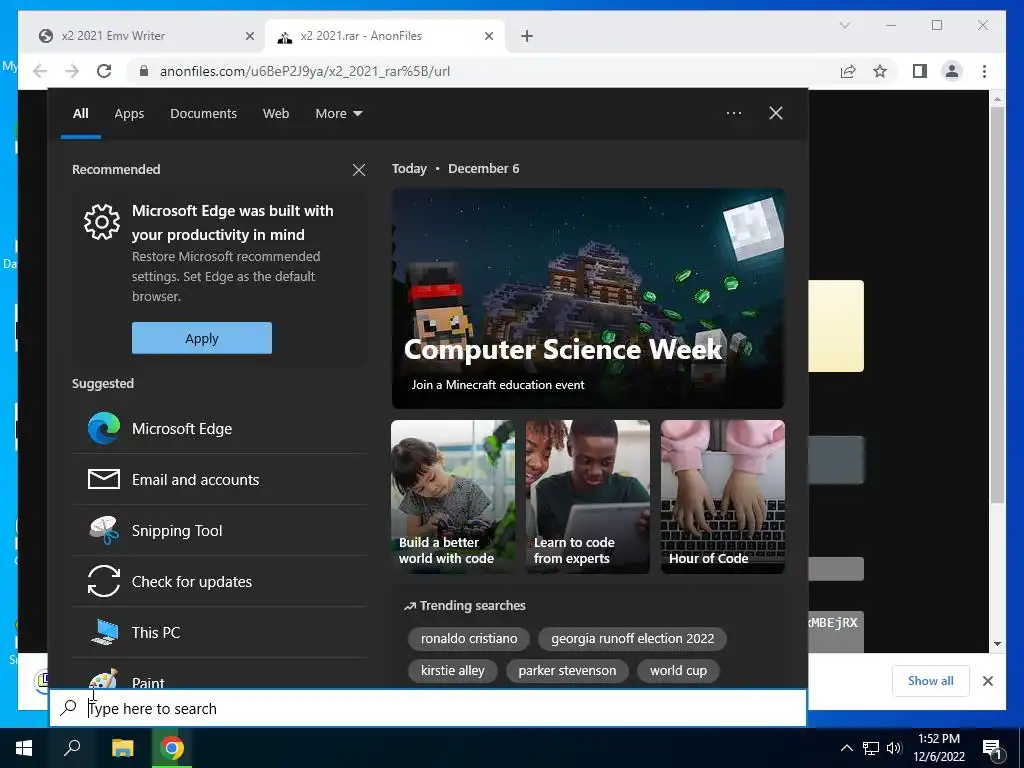Search georgia runoff election 2022

coord(632,639)
